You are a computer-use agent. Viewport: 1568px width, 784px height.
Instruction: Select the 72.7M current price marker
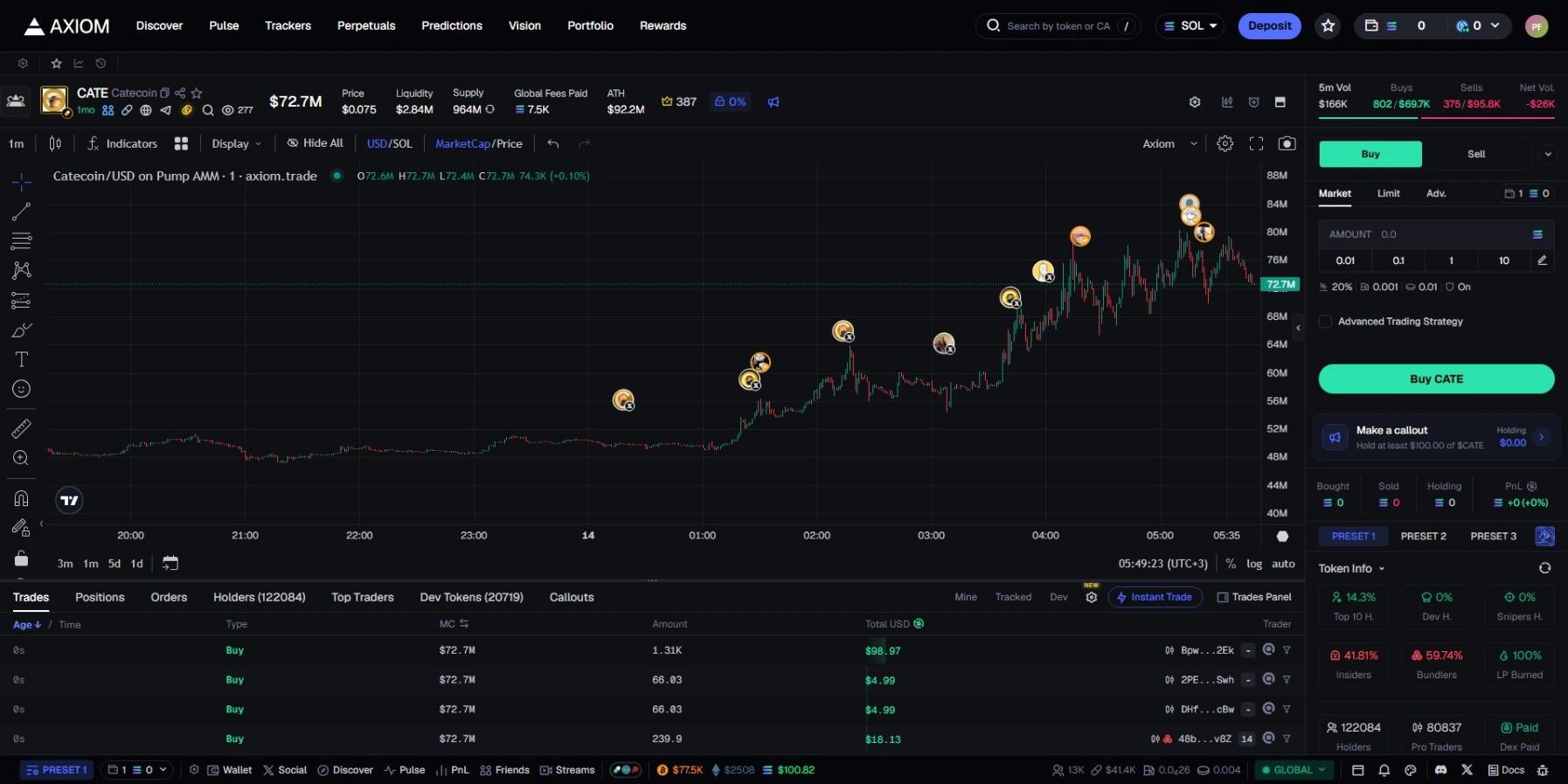1280,284
